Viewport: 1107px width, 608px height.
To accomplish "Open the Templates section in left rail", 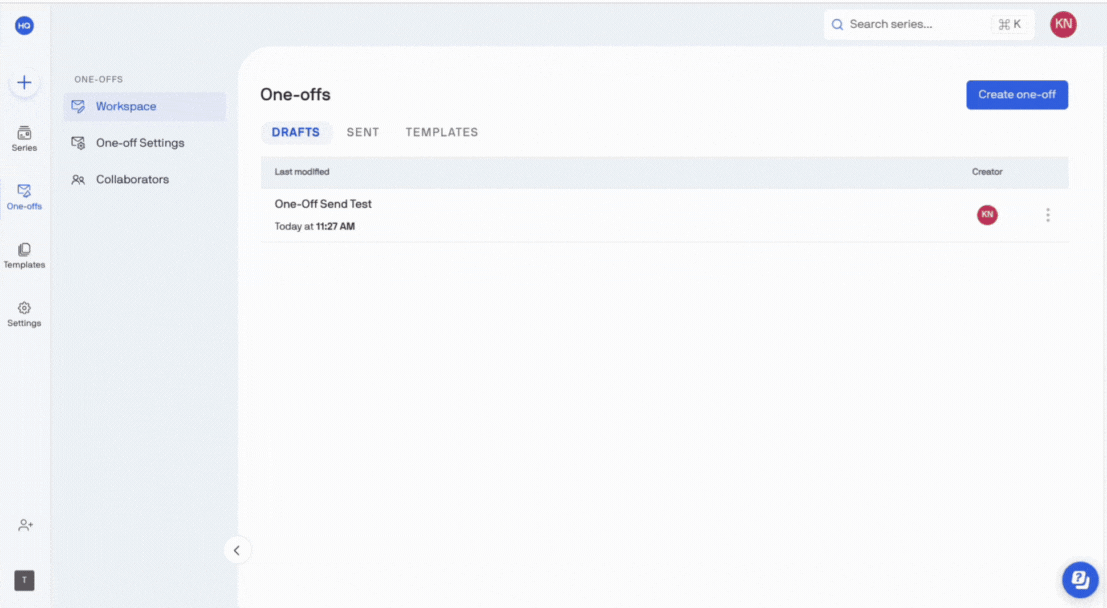I will (x=24, y=256).
